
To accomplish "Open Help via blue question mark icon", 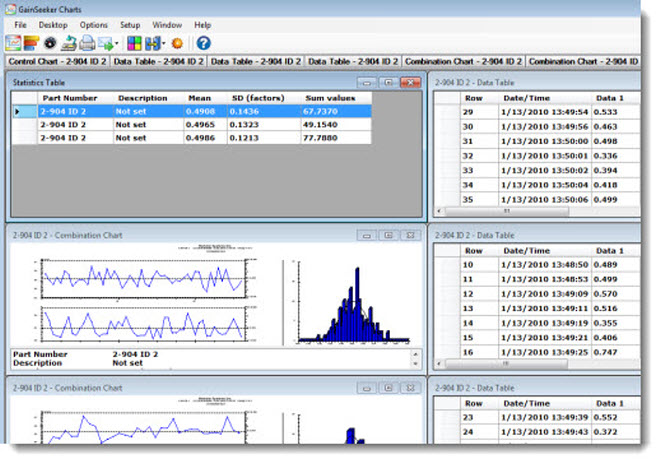I will click(x=203, y=43).
